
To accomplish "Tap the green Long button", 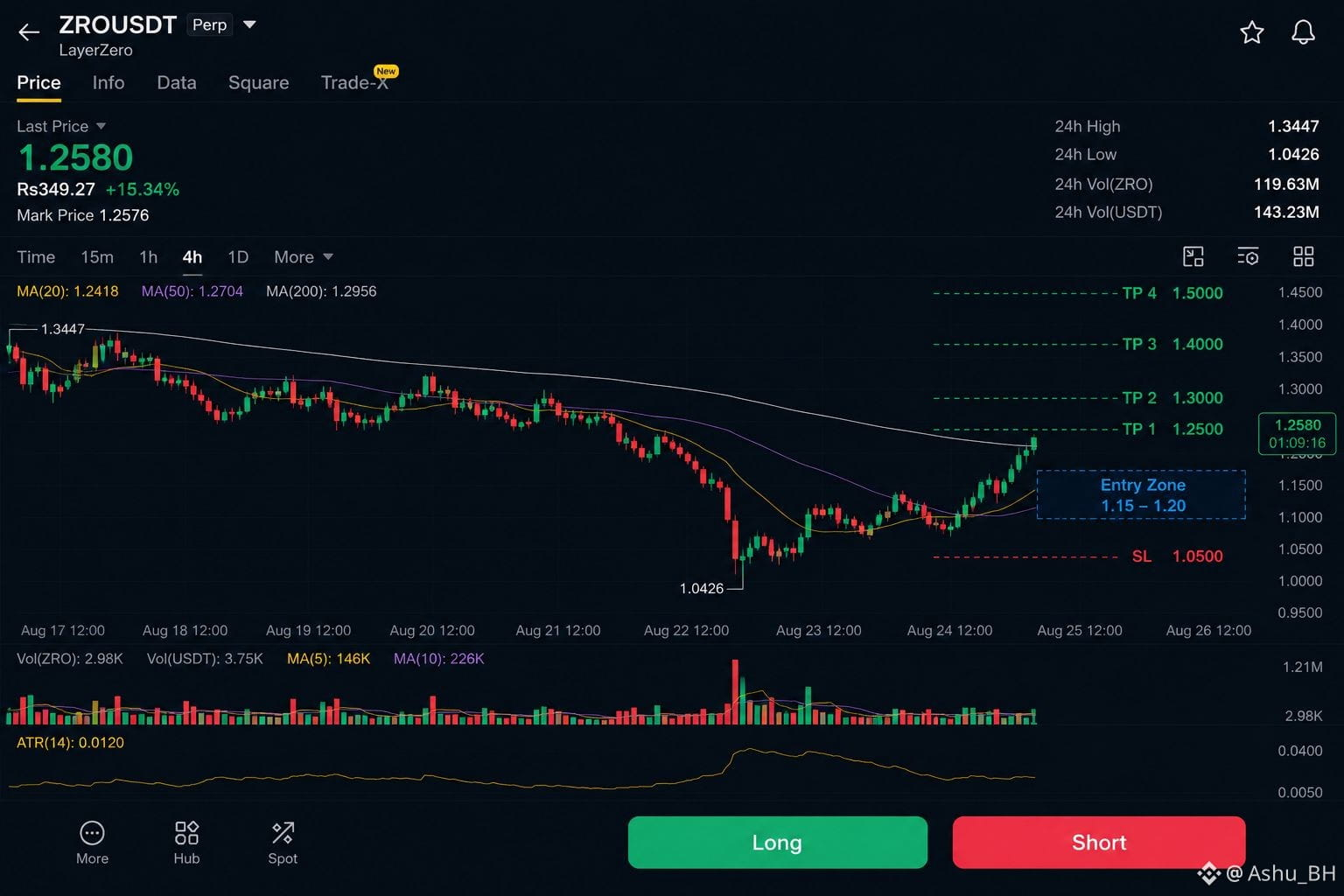I will (777, 843).
